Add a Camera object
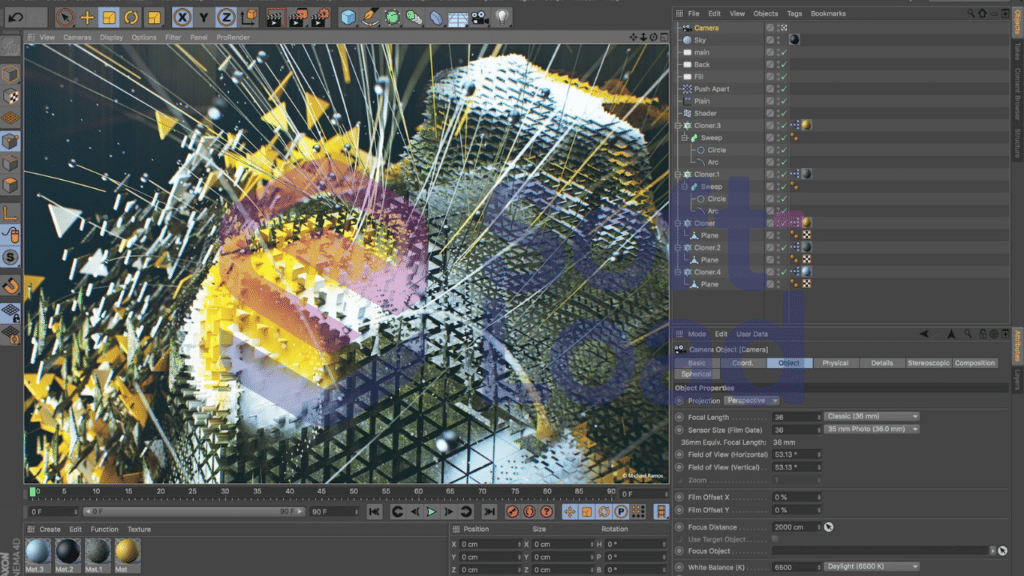The width and height of the screenshot is (1024, 576). tap(480, 18)
